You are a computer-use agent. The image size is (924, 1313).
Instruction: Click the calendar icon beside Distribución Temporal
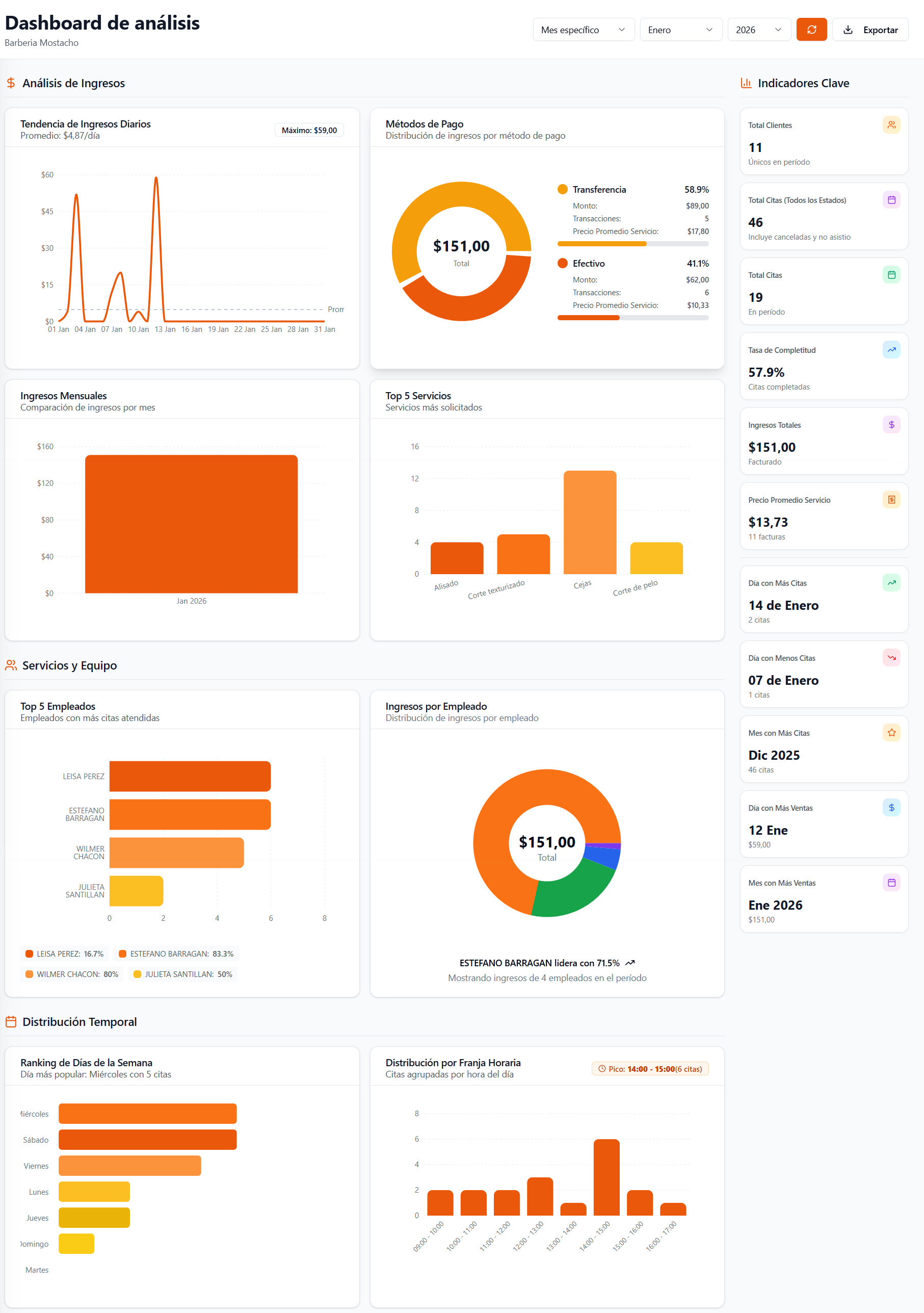coord(11,1021)
